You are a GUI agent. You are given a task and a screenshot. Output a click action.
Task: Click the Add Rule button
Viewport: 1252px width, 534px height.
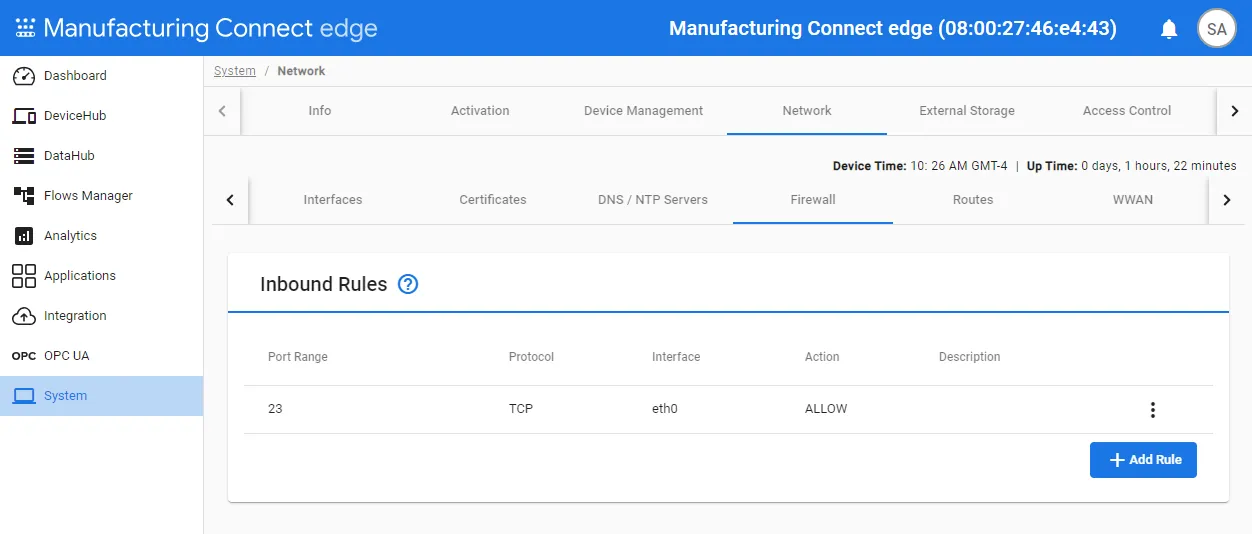point(1143,460)
